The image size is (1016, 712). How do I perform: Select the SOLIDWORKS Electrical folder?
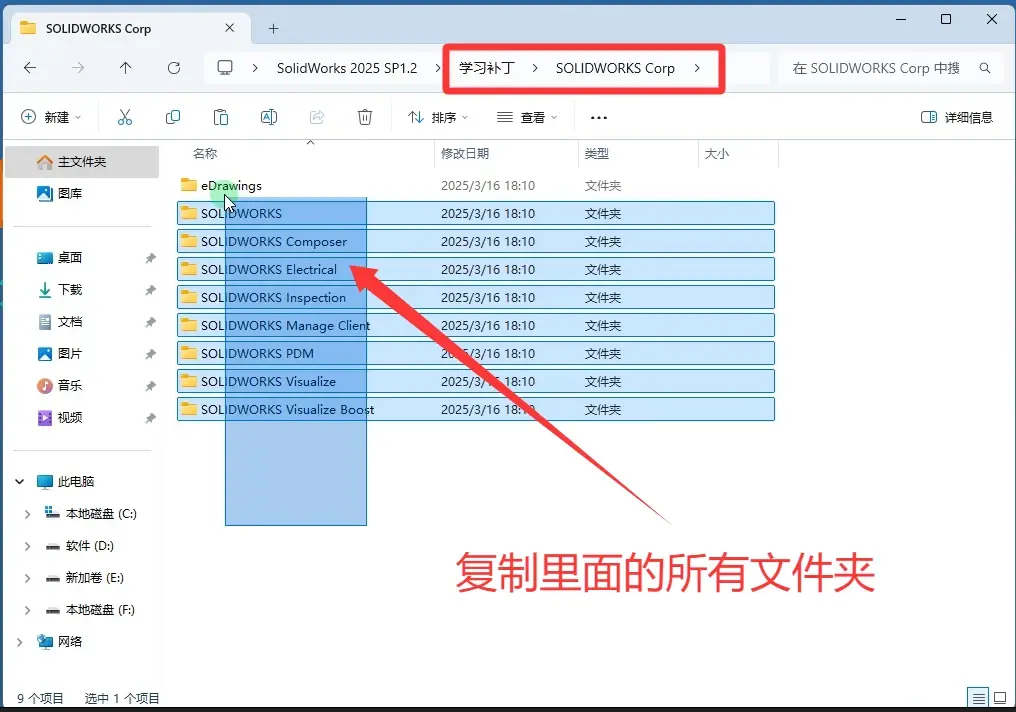tap(476, 269)
